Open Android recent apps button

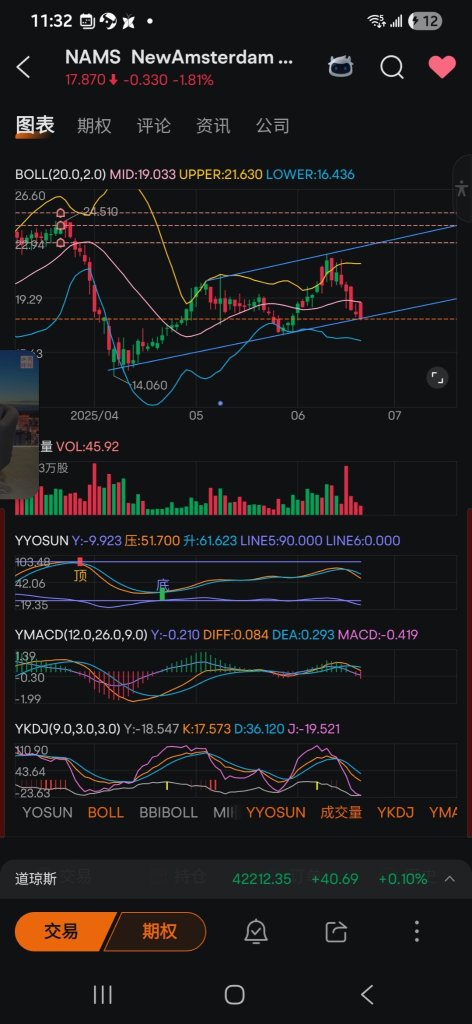click(102, 995)
